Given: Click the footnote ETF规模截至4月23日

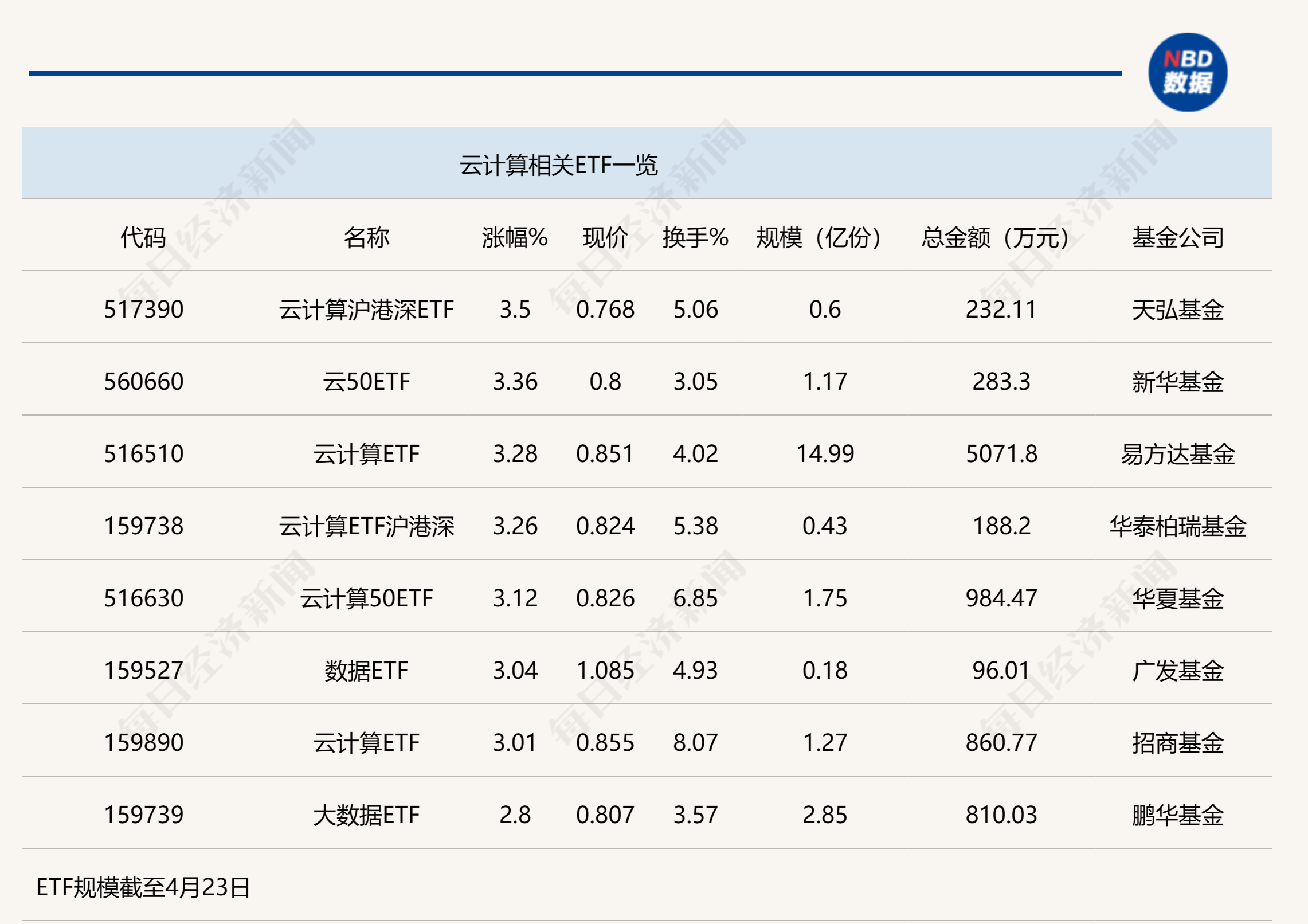Looking at the screenshot, I should coord(143,887).
